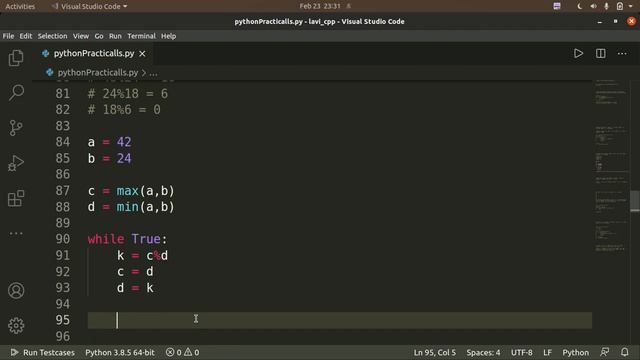This screenshot has height=360, width=640.
Task: Select the pythonPracticalls.py editor tab
Action: [x=93, y=53]
